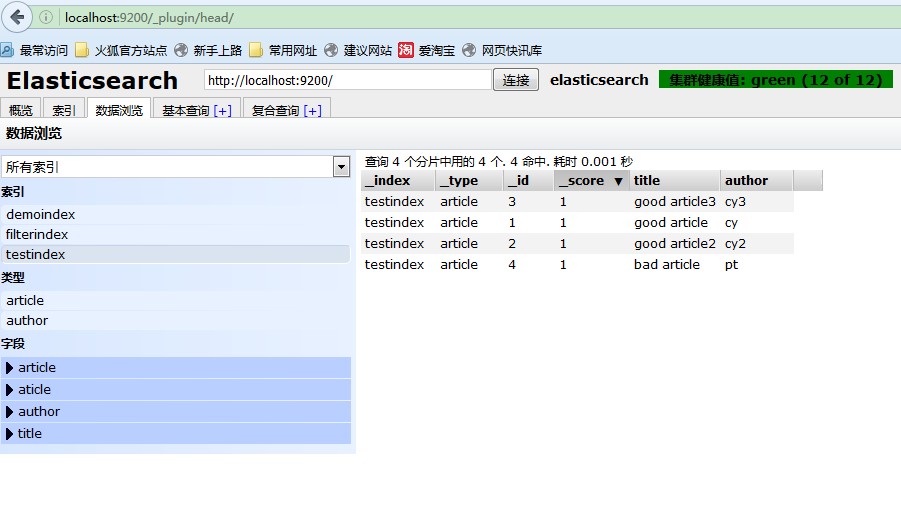Expand the article field filter
The width and height of the screenshot is (901, 511).
click(x=9, y=368)
